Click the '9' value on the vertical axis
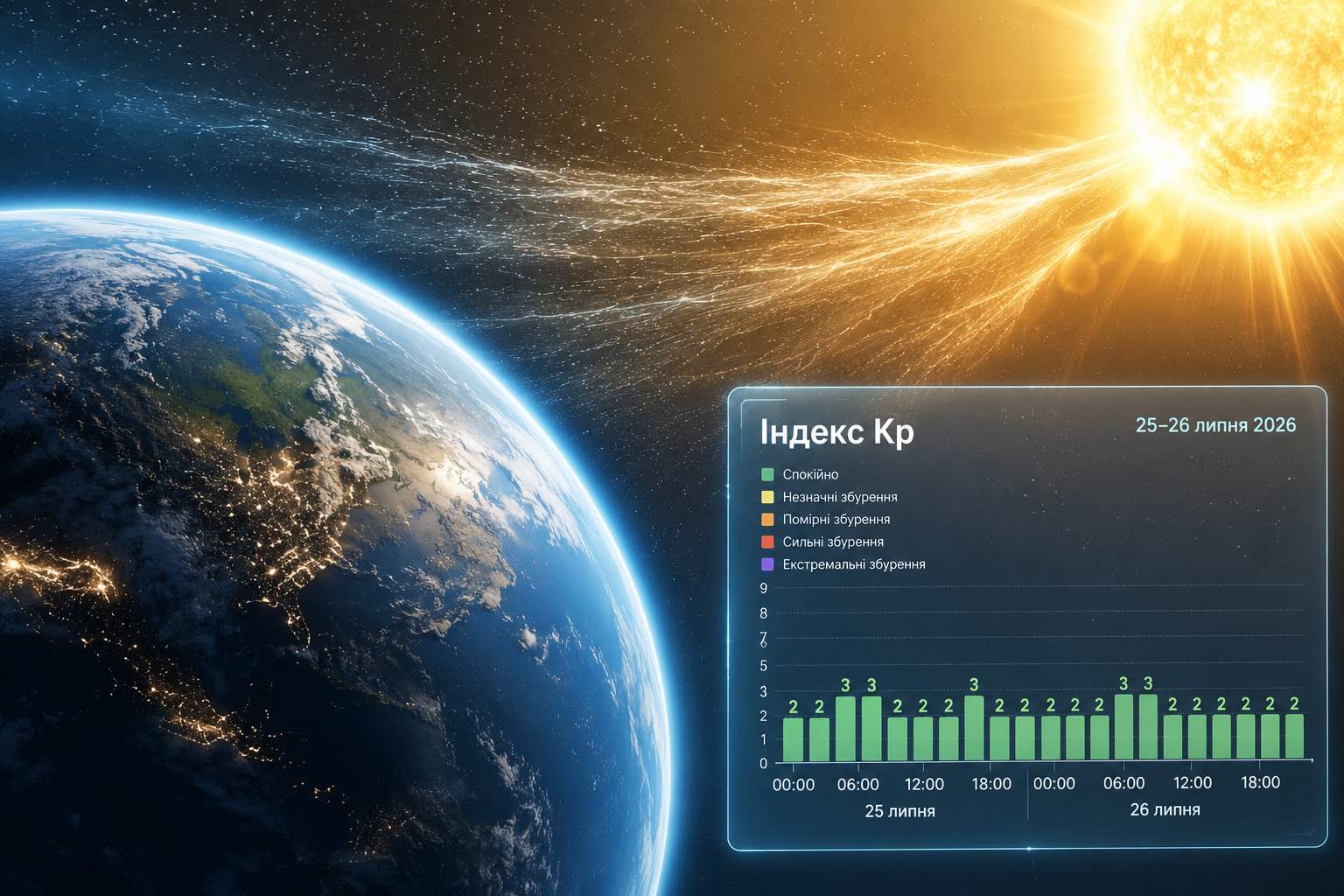Image resolution: width=1344 pixels, height=896 pixels. (764, 588)
